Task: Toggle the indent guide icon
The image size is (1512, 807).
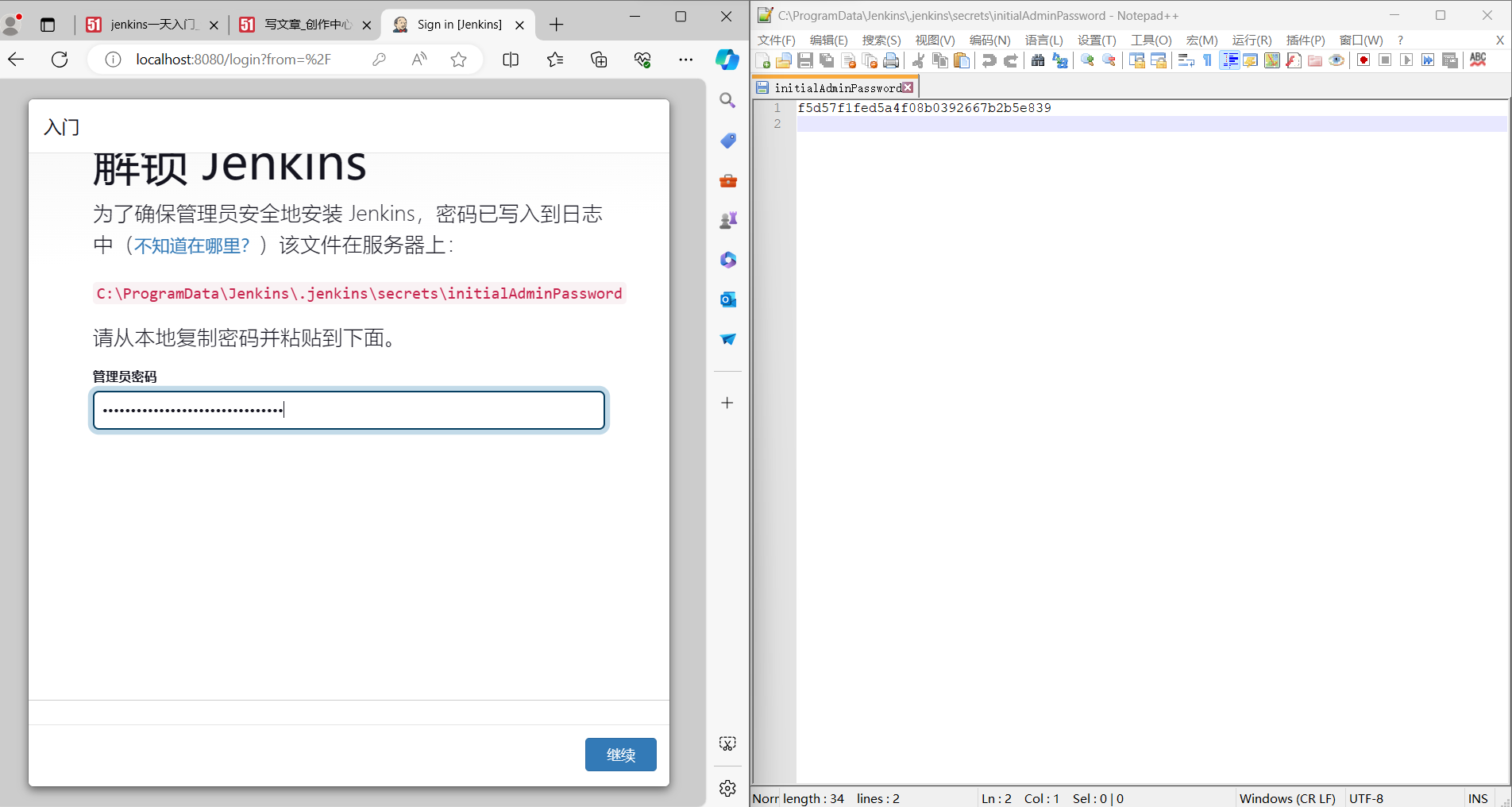Action: [x=1229, y=60]
